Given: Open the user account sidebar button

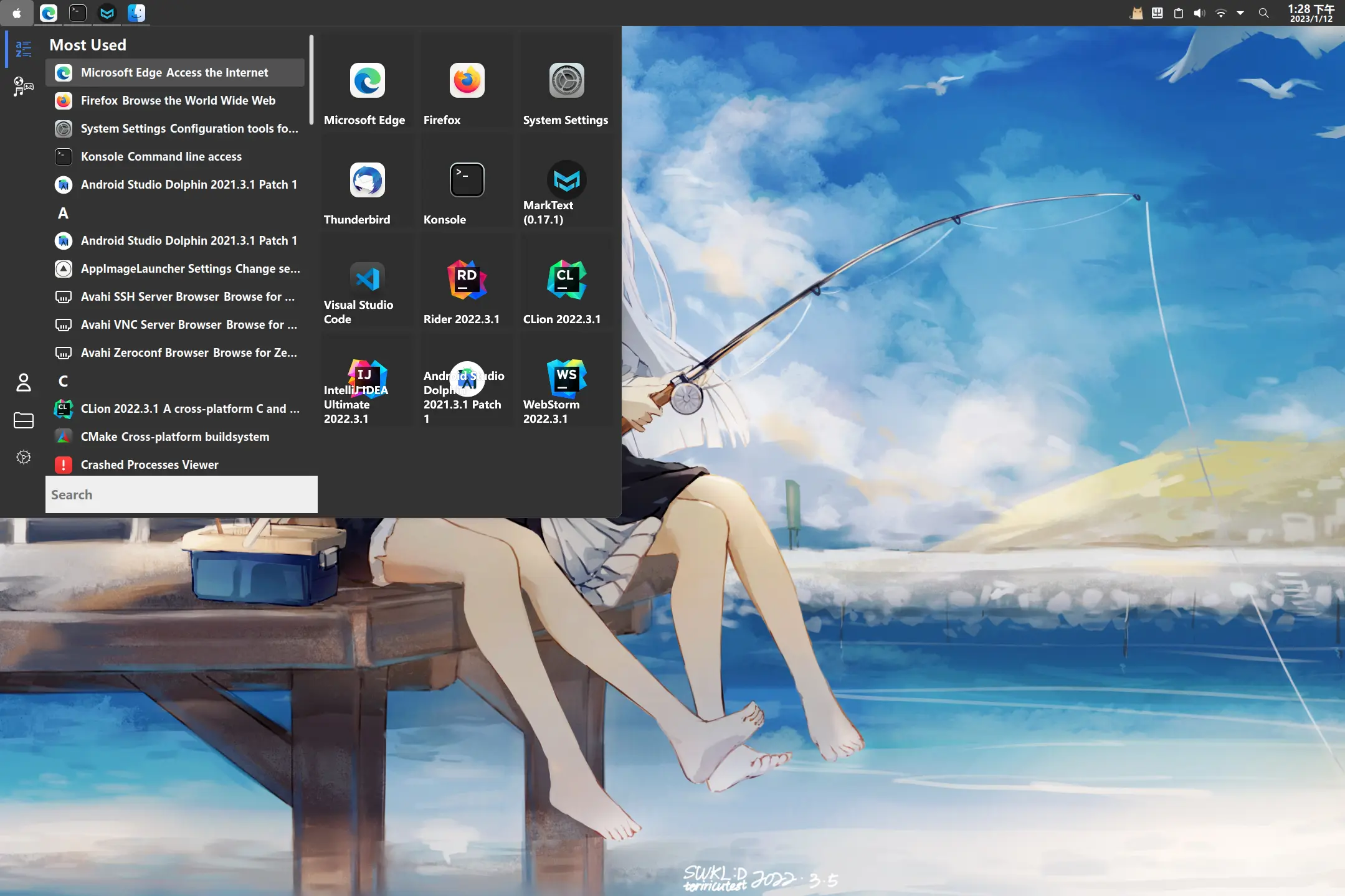Looking at the screenshot, I should point(24,382).
